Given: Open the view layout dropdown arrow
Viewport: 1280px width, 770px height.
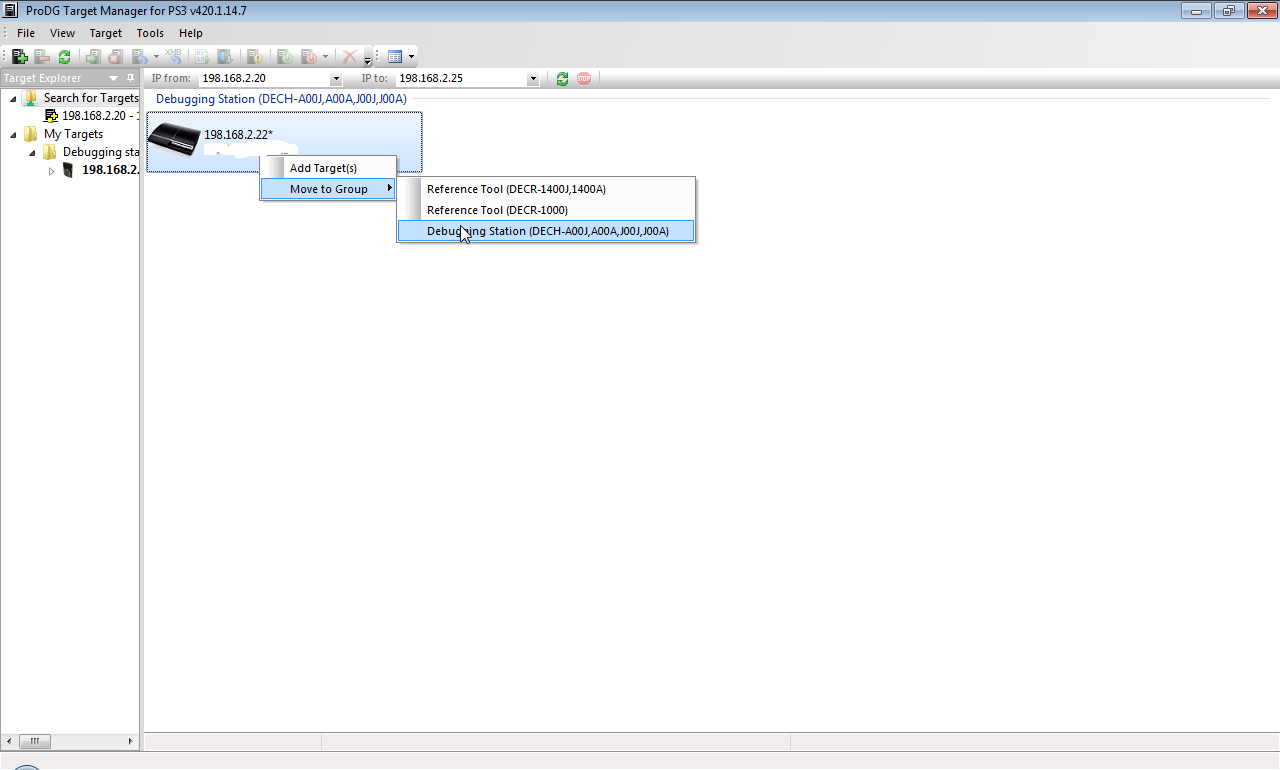Looking at the screenshot, I should (410, 57).
